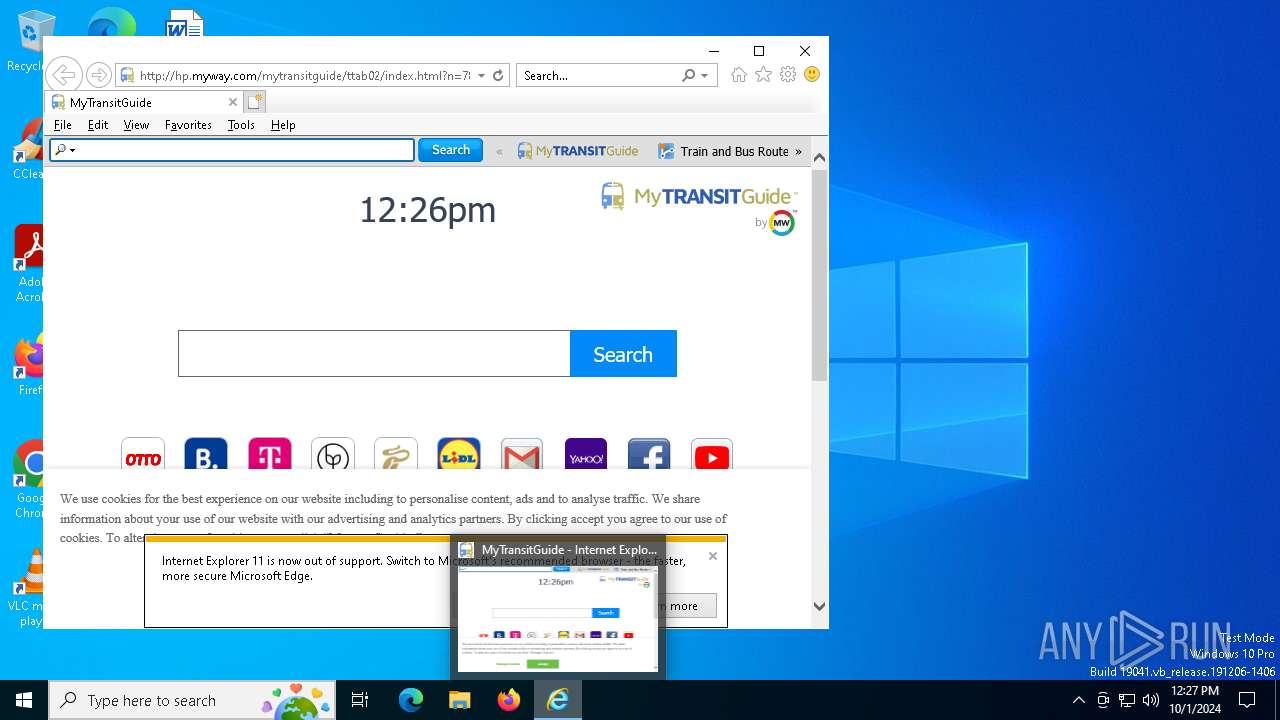This screenshot has width=1280, height=720.
Task: Click Internet Explorer taskbar icon
Action: tap(558, 700)
